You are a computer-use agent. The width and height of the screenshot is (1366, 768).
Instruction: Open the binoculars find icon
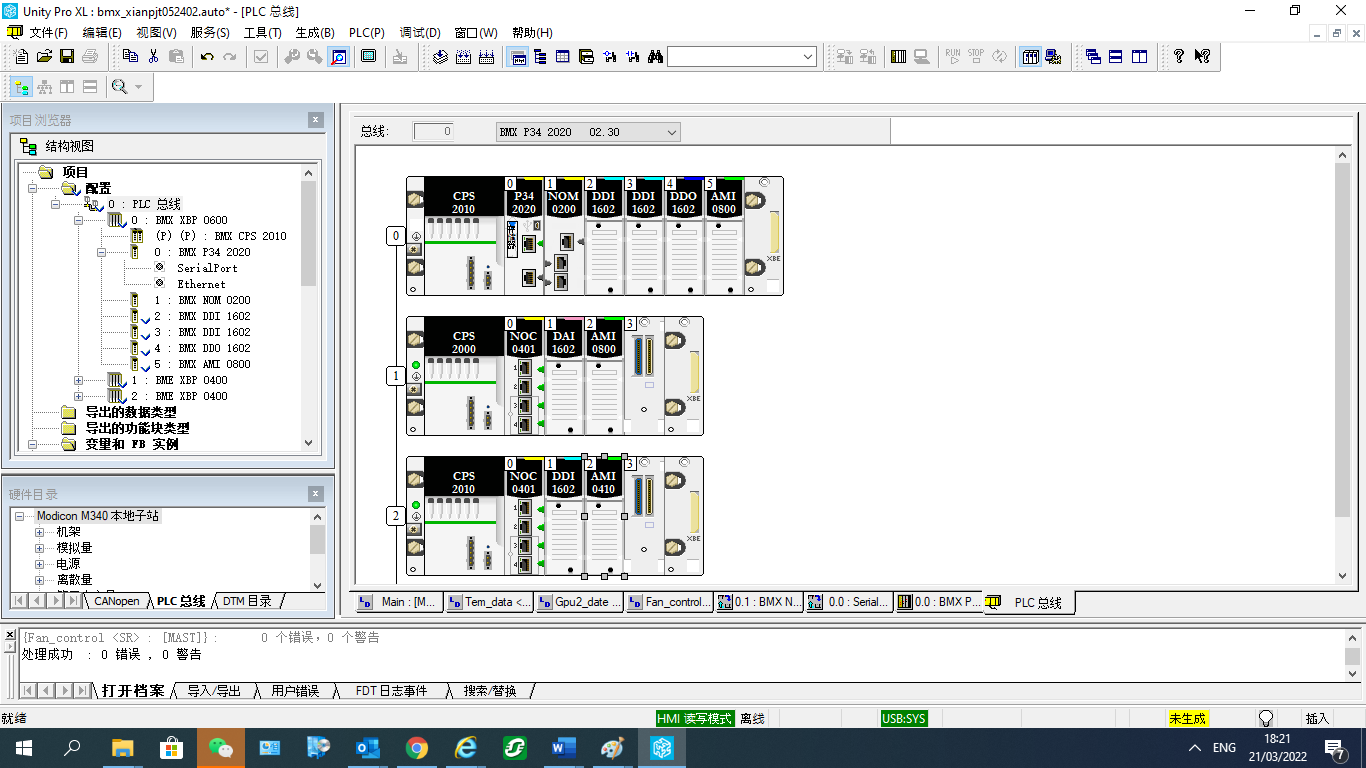pyautogui.click(x=655, y=57)
